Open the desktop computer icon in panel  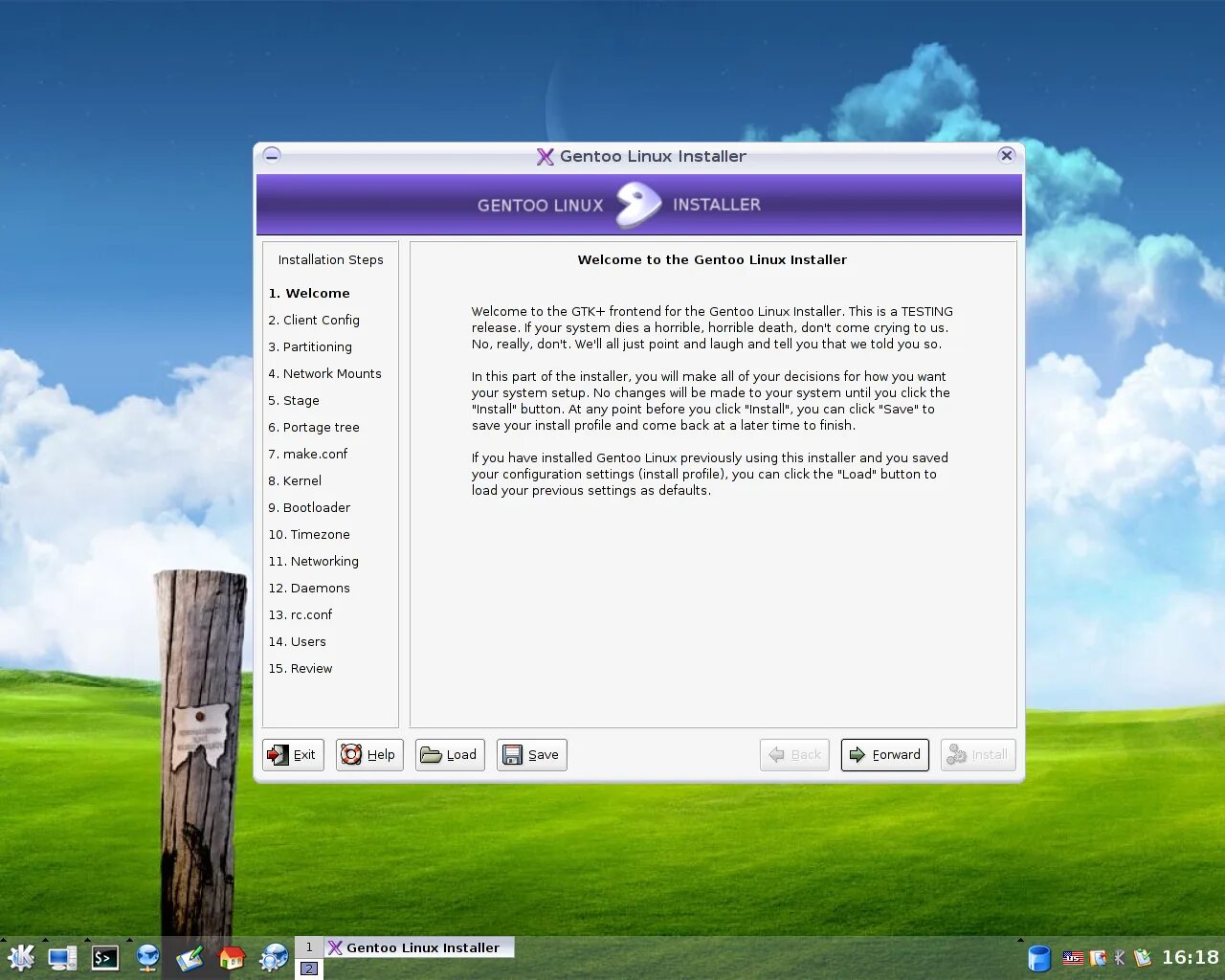[63, 958]
